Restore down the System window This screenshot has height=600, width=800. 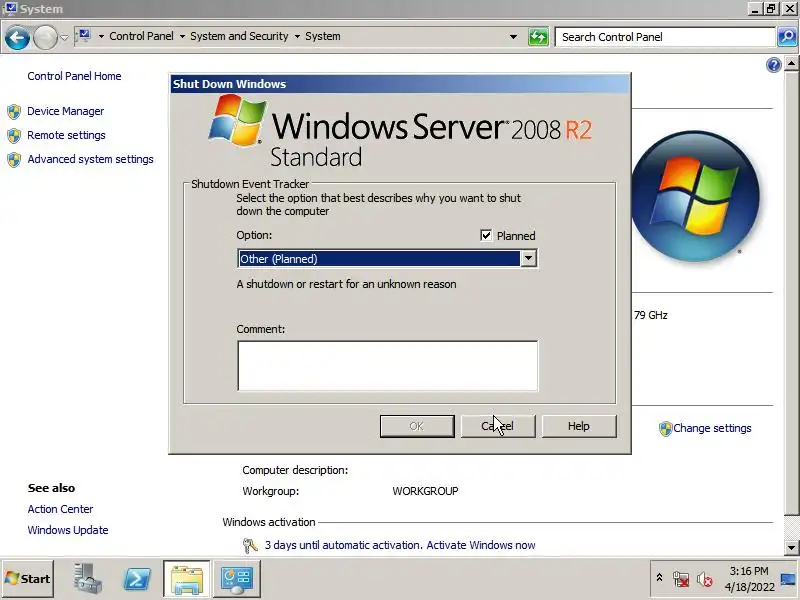771,9
